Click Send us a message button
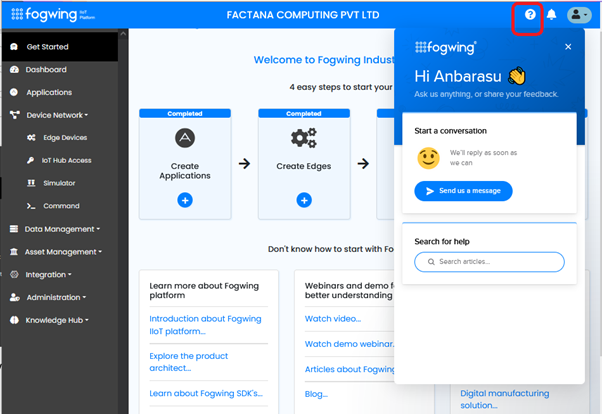602x414 pixels. [463, 191]
